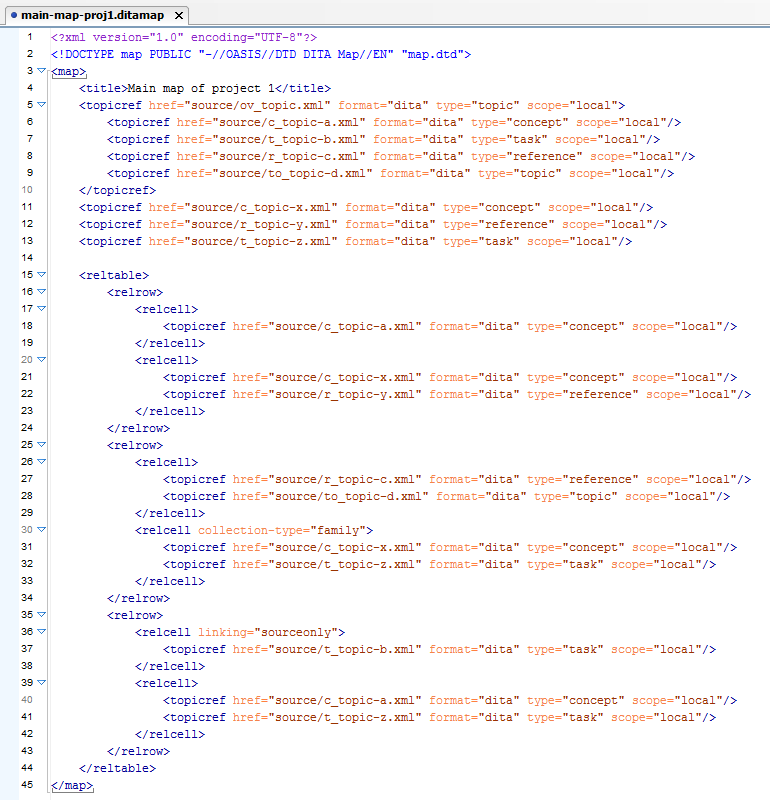Click line number 14 in the gutter
The width and height of the screenshot is (770, 800).
(x=28, y=258)
